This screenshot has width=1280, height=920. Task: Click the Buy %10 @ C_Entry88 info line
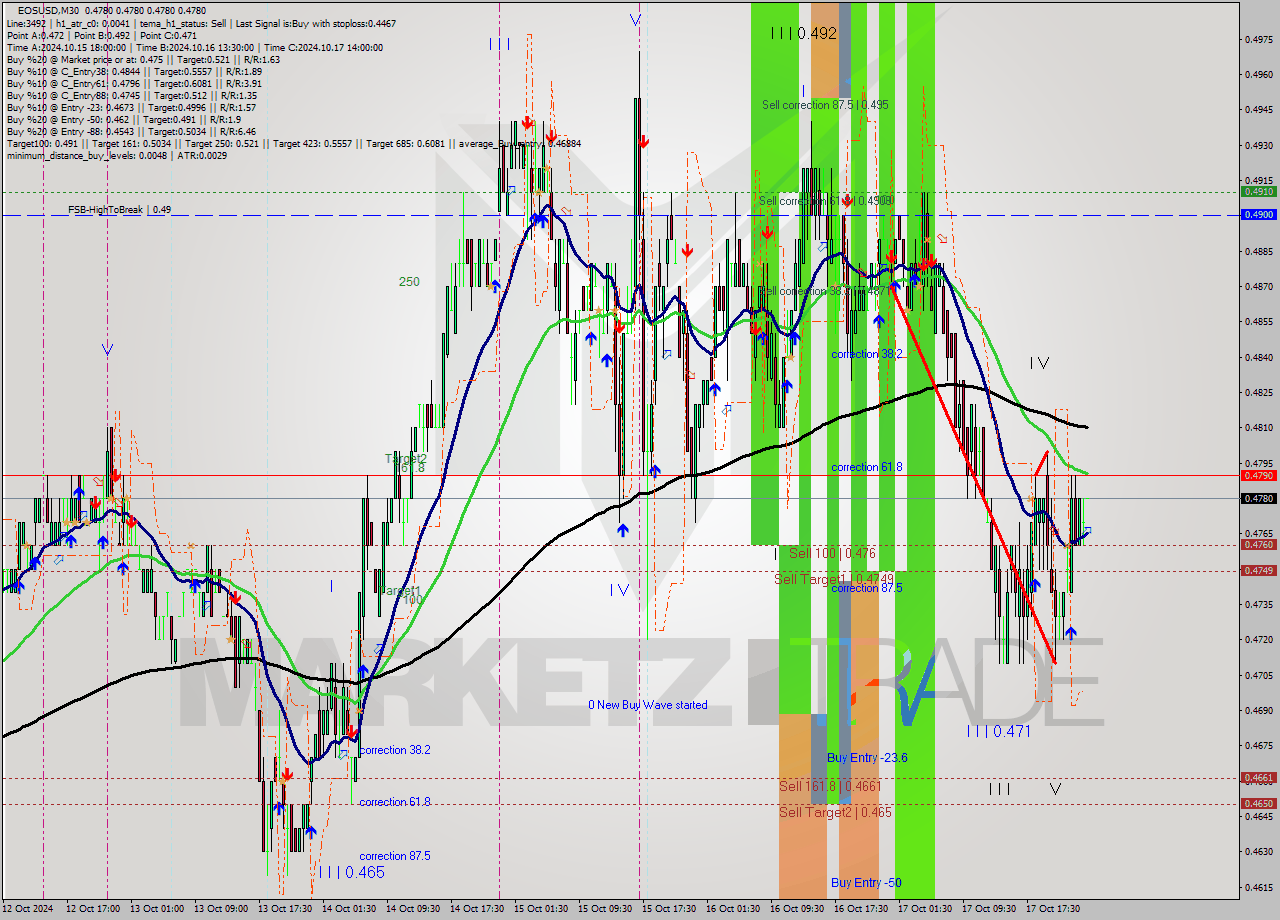point(131,95)
